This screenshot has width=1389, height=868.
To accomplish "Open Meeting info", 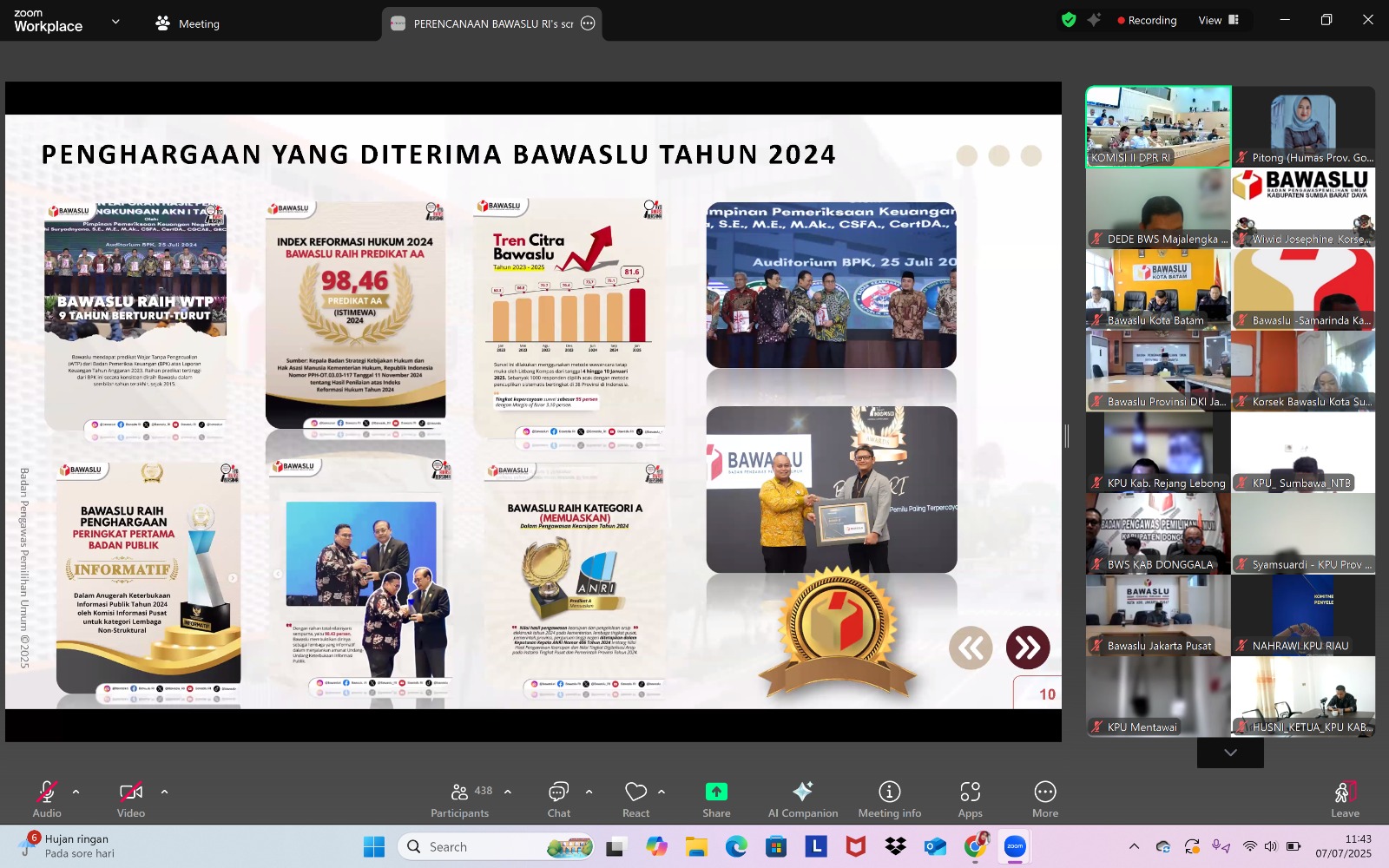I will coord(889,799).
